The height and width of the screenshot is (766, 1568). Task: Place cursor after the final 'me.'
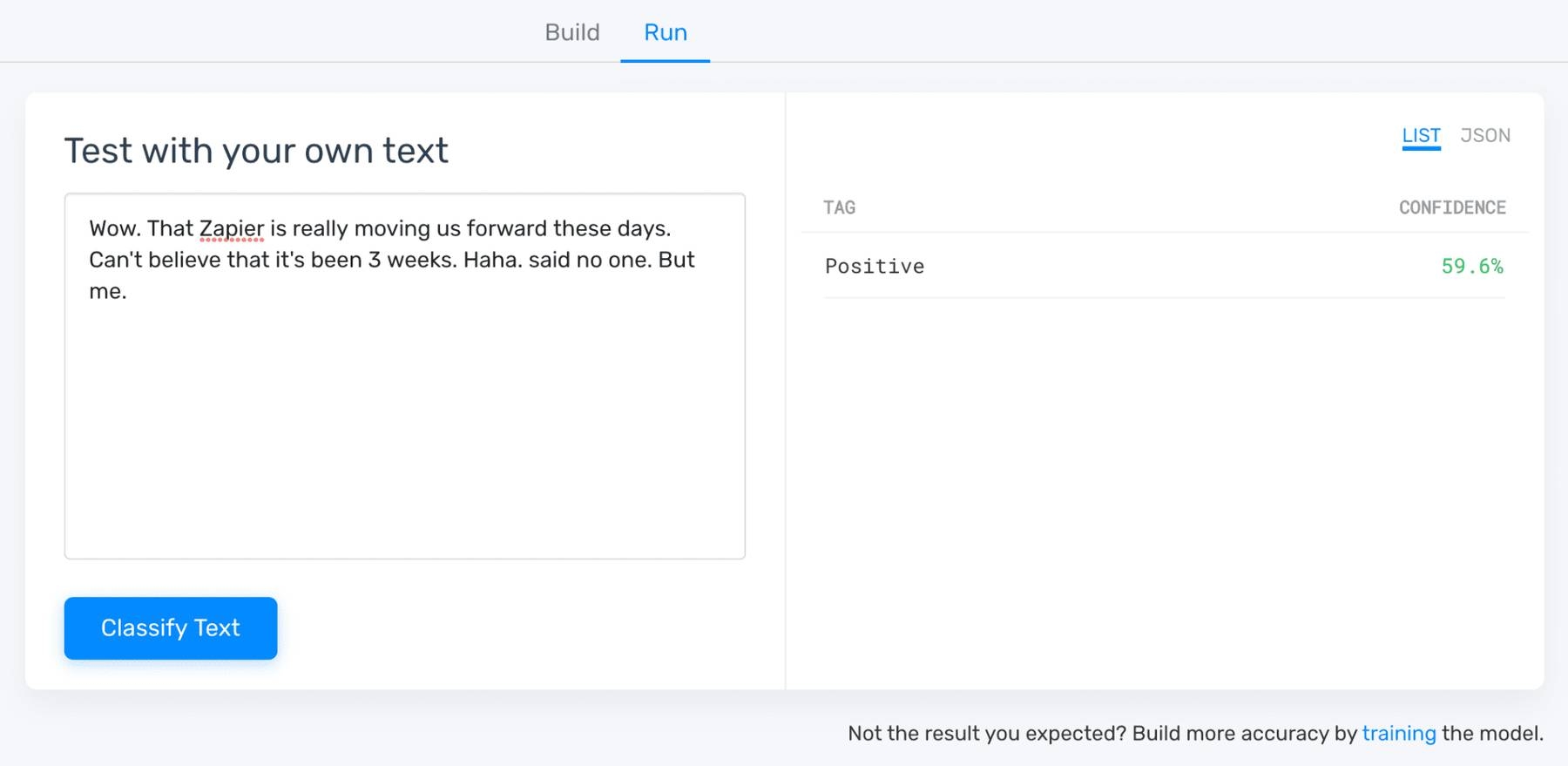[128, 292]
